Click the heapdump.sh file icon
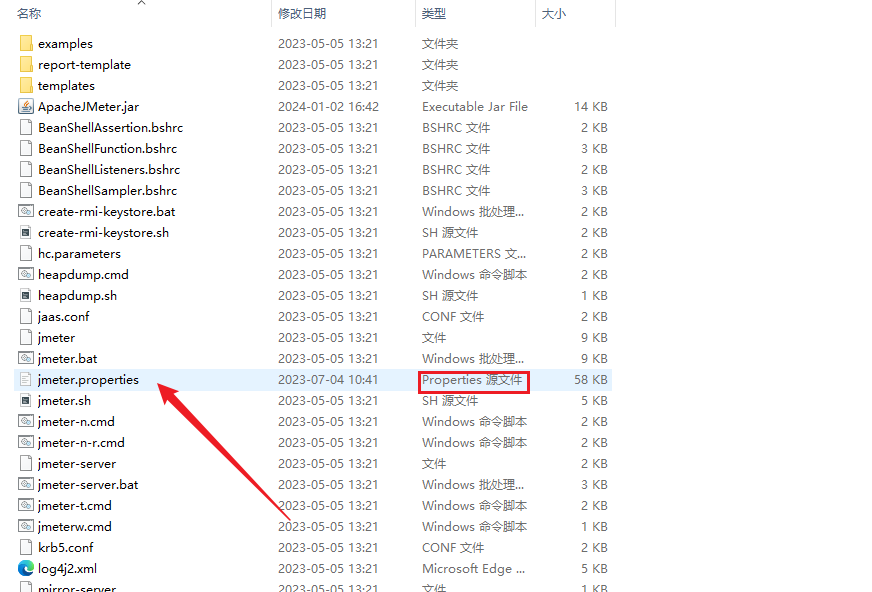 tap(26, 295)
